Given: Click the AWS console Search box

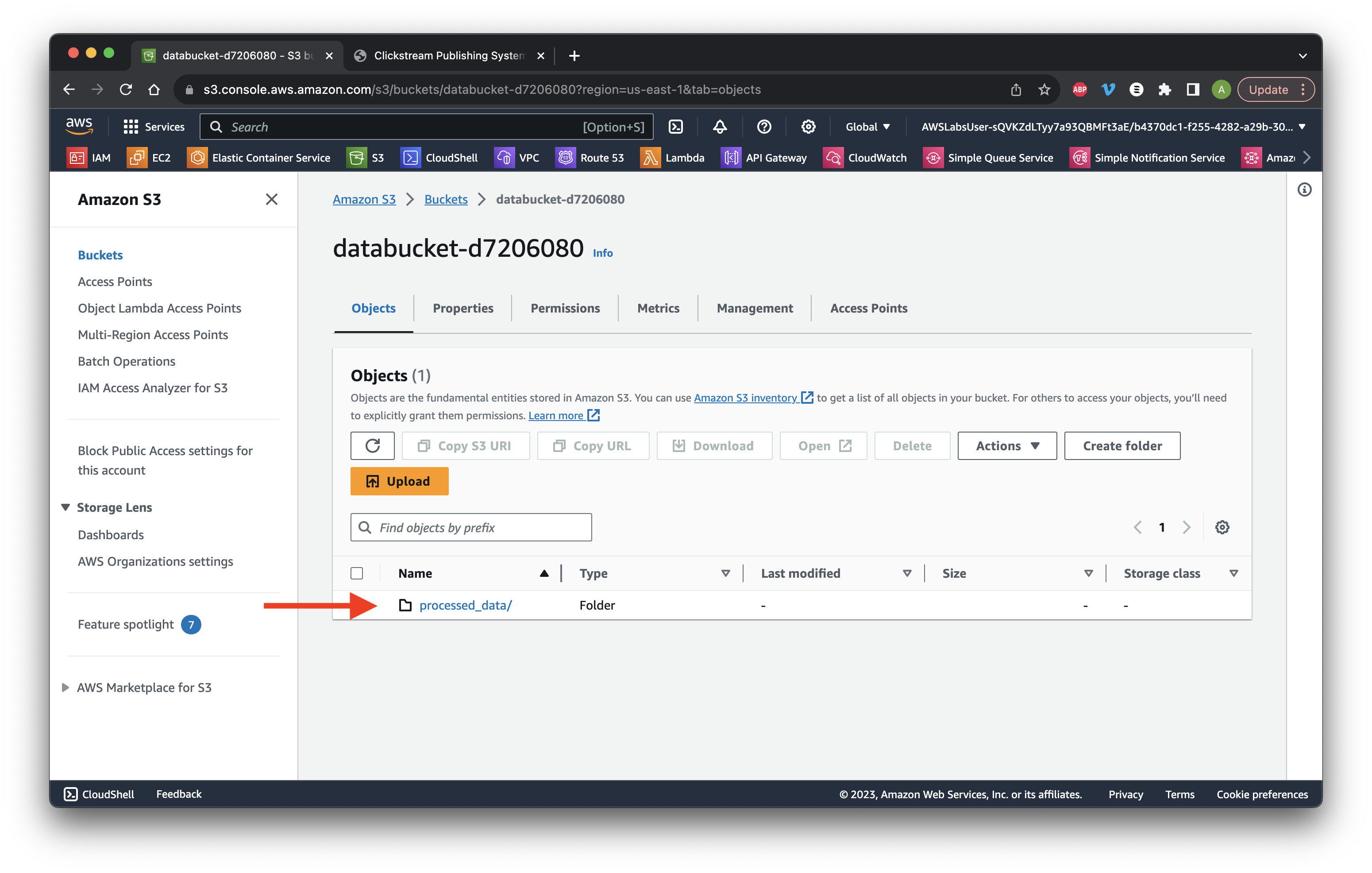Looking at the screenshot, I should coord(426,127).
